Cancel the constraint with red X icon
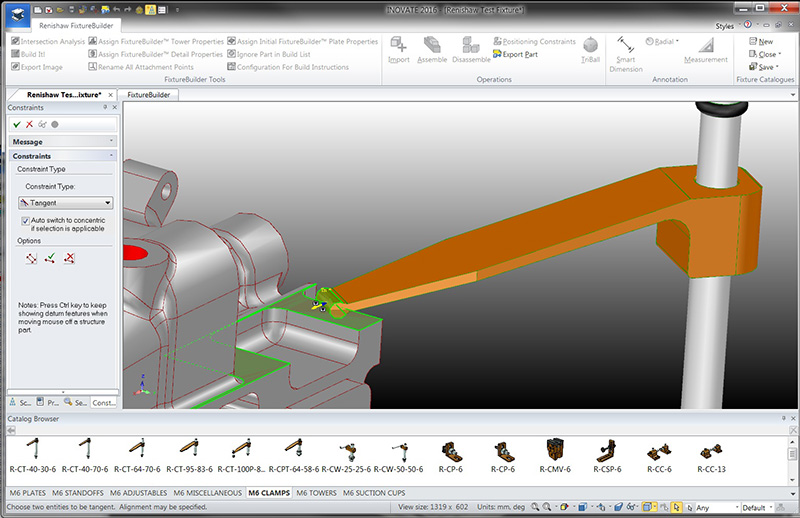800x518 pixels. tap(29, 124)
